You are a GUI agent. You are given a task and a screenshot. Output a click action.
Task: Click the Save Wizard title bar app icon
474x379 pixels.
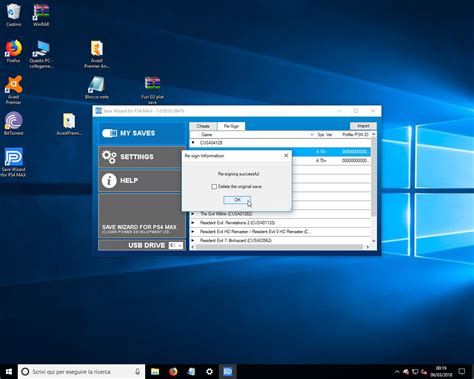99,111
